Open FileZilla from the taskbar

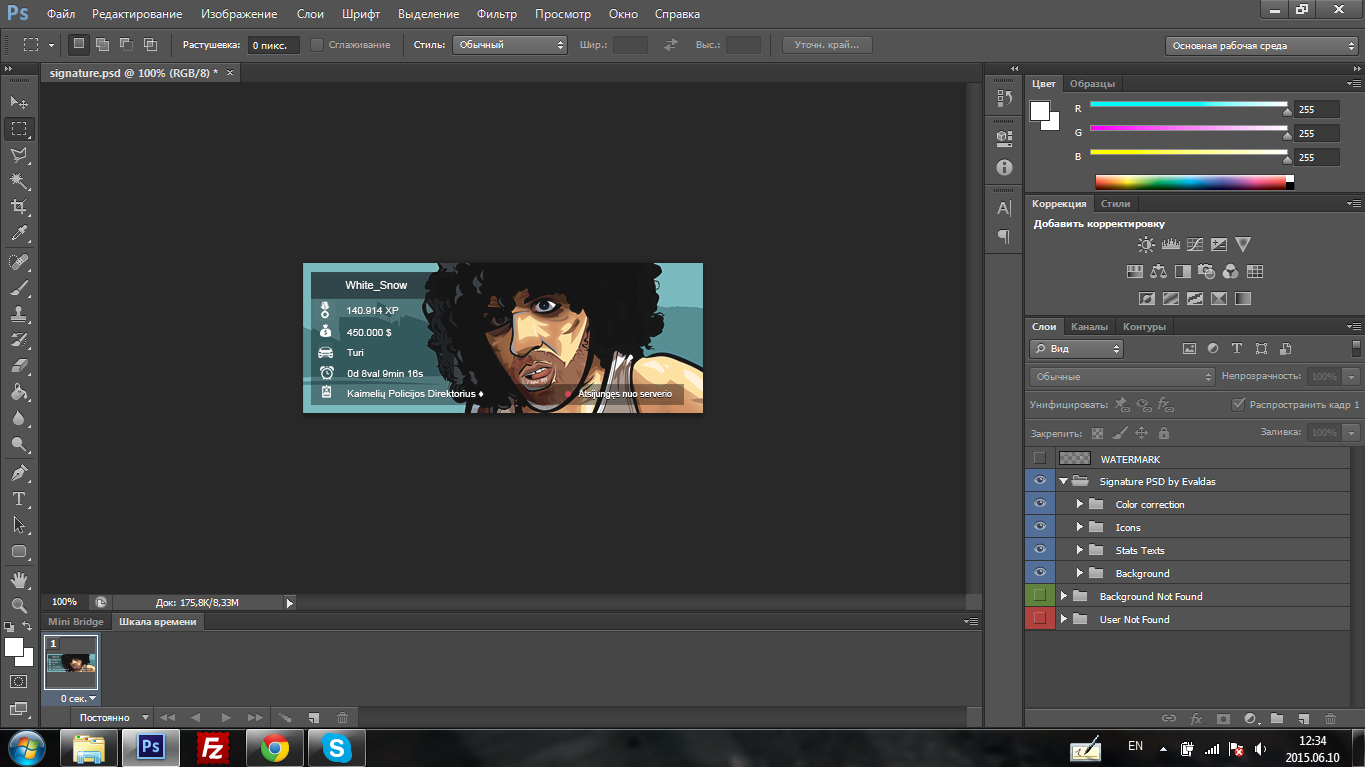211,747
